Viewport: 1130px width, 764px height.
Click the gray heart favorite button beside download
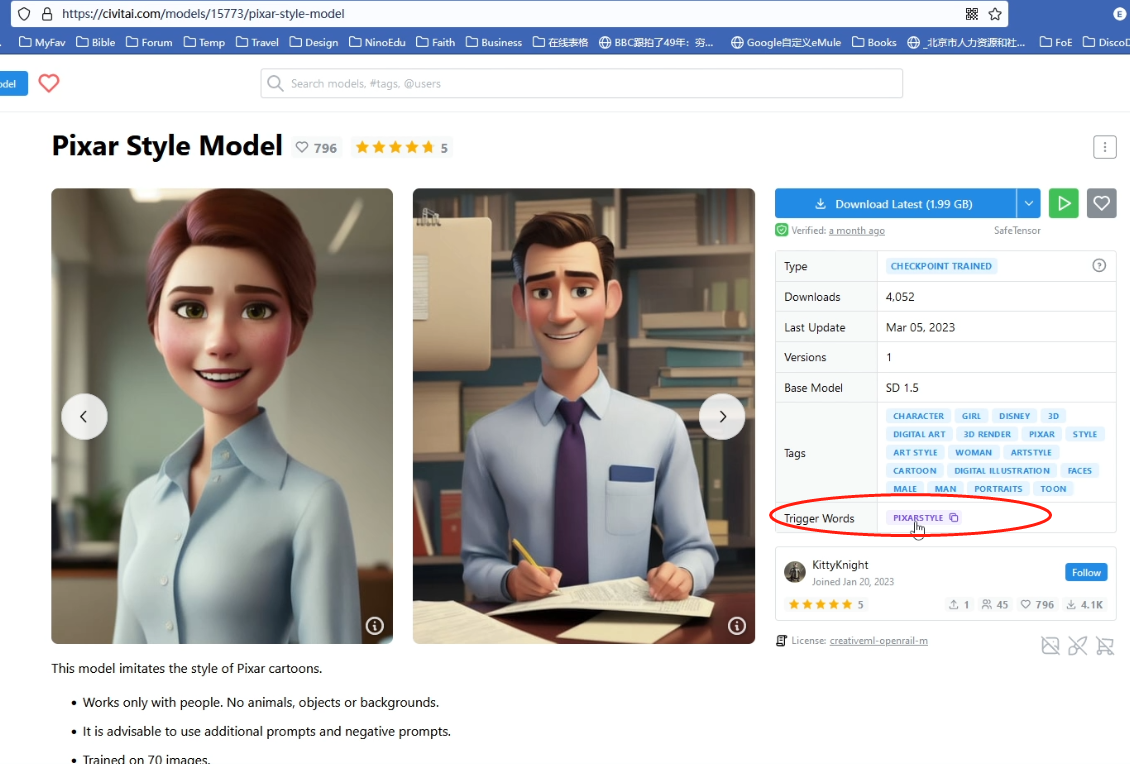pyautogui.click(x=1101, y=203)
